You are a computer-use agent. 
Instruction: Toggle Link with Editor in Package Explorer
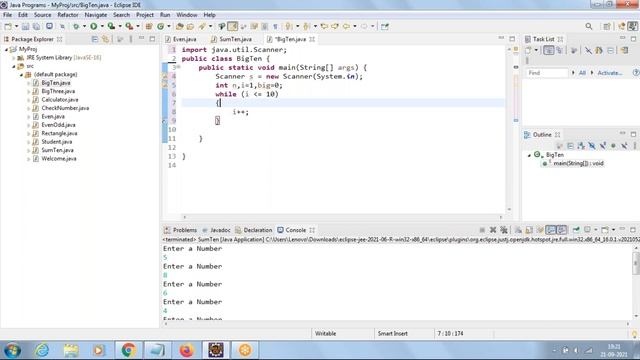click(106, 39)
